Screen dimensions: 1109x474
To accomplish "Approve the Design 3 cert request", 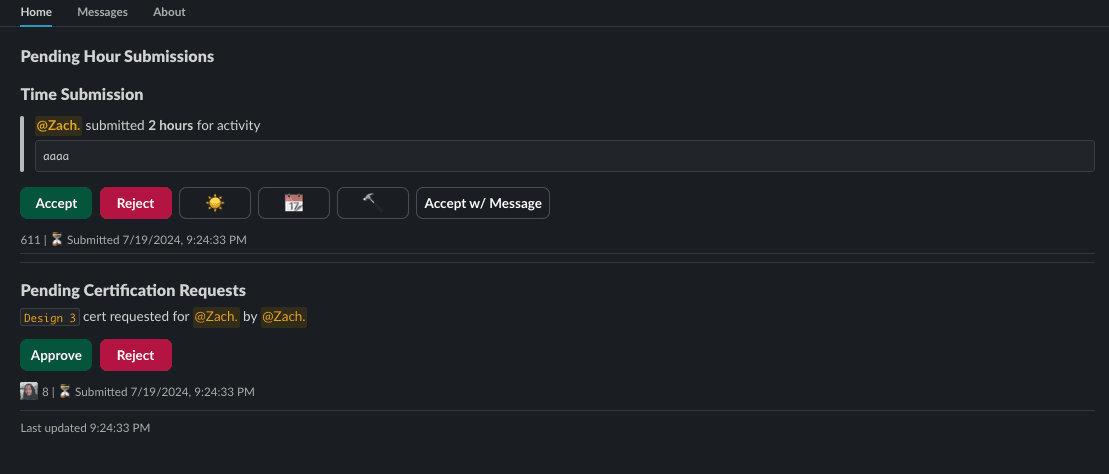I will [56, 355].
